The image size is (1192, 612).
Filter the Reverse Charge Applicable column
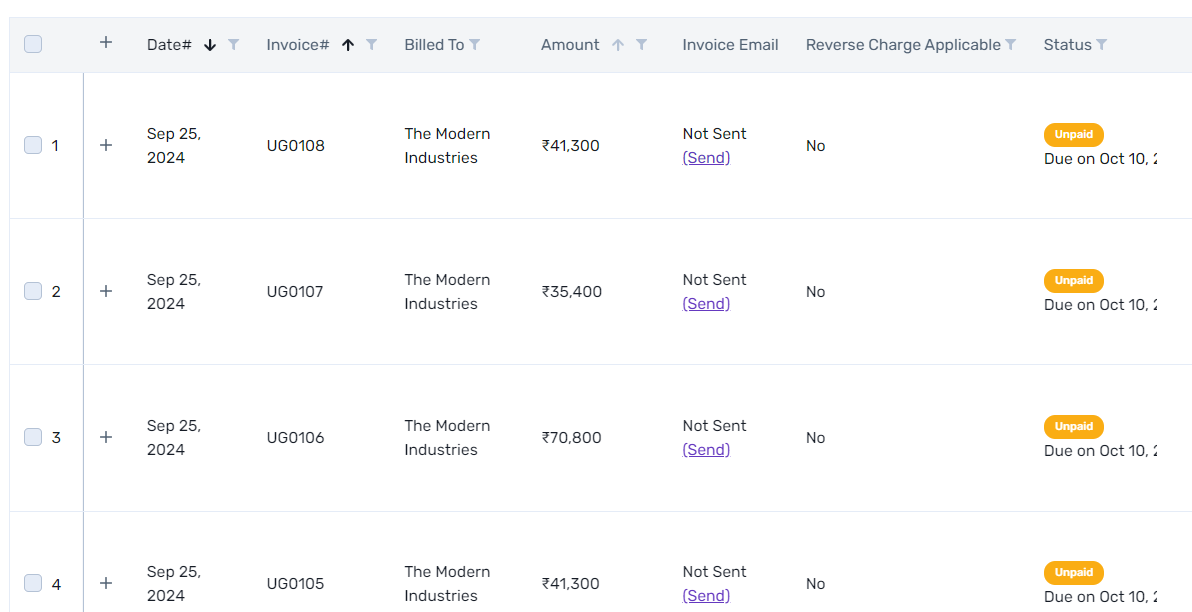1011,45
